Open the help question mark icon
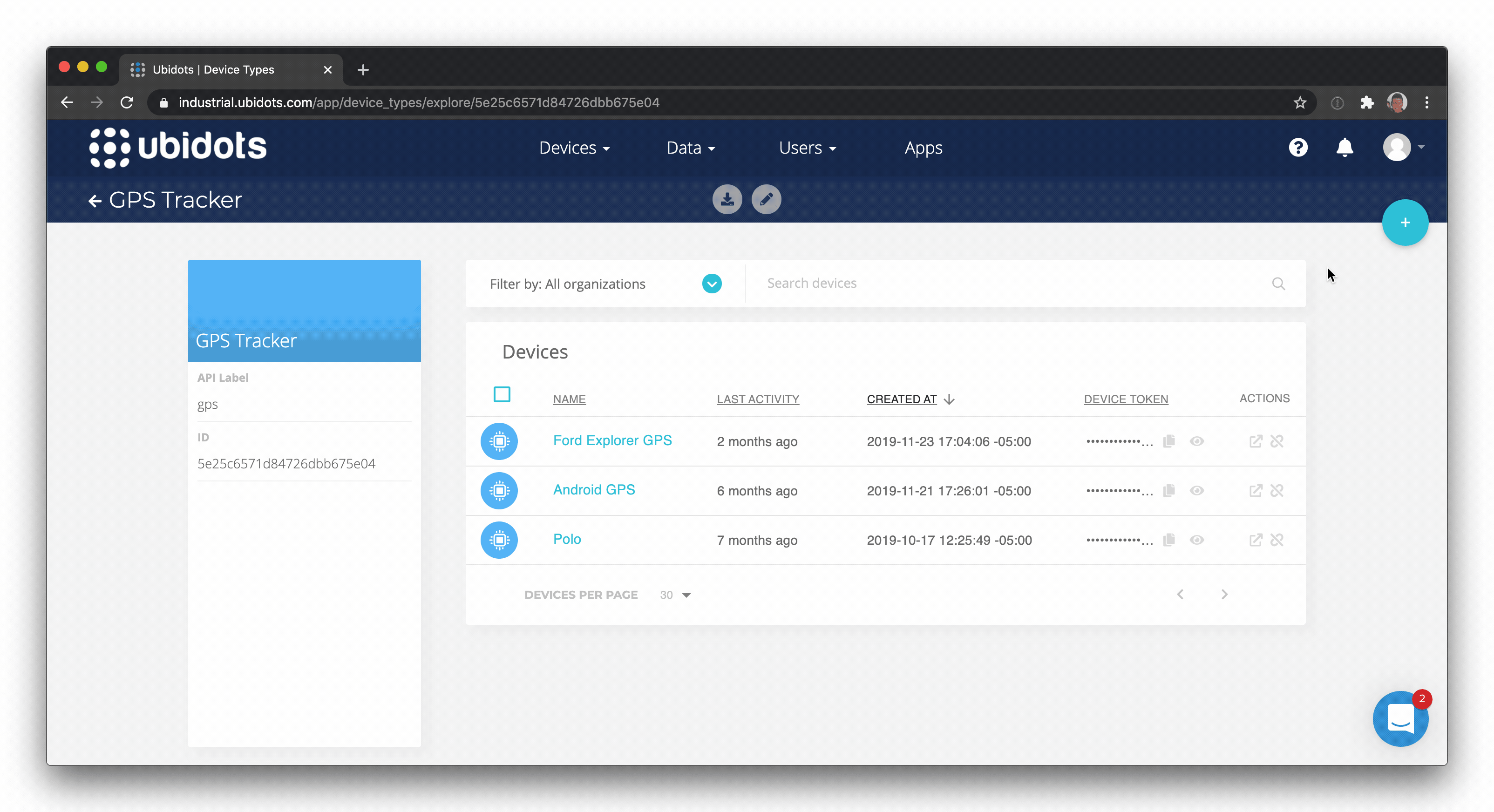The width and height of the screenshot is (1494, 812). pyautogui.click(x=1298, y=148)
